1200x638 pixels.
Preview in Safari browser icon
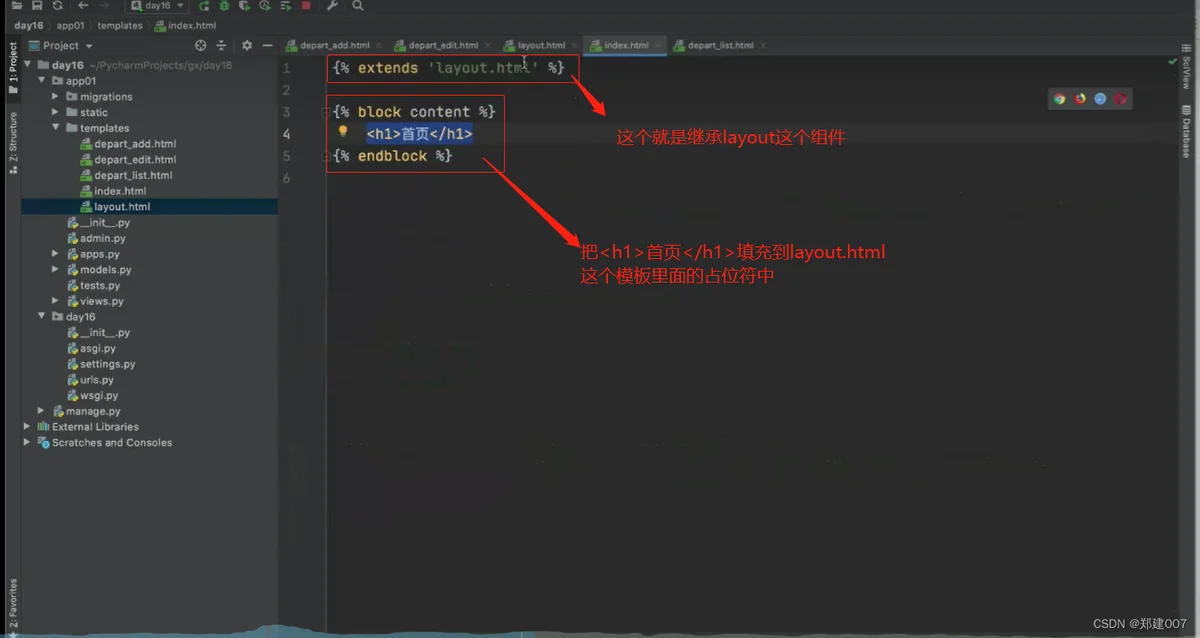1100,98
